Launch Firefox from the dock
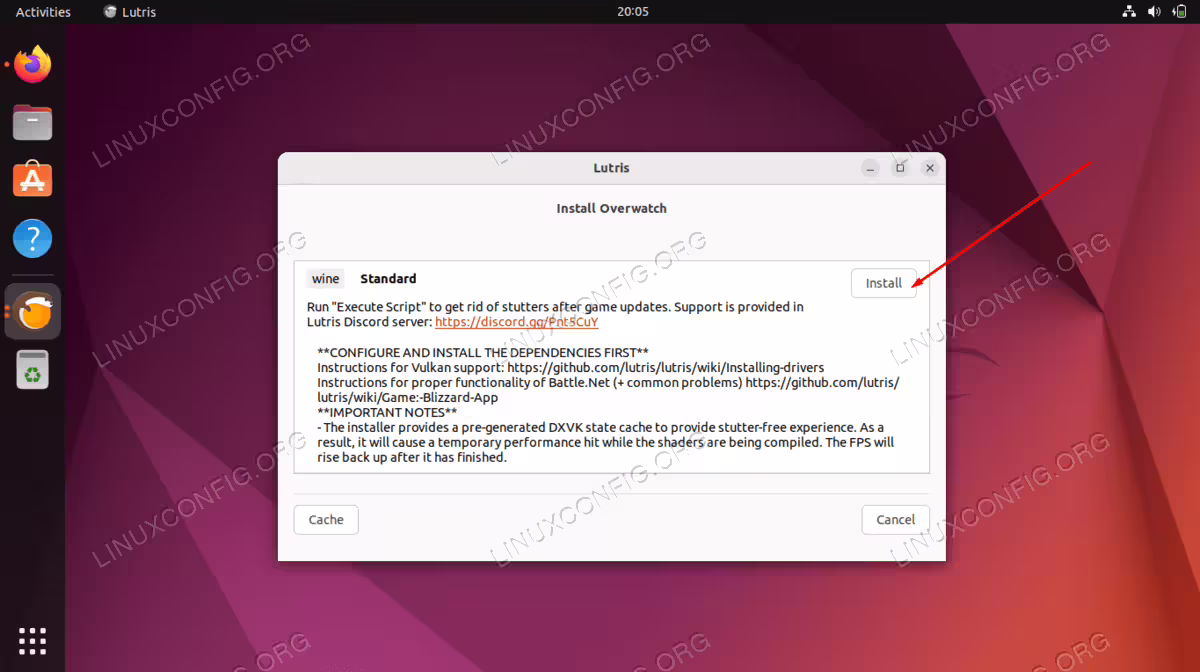 point(33,65)
